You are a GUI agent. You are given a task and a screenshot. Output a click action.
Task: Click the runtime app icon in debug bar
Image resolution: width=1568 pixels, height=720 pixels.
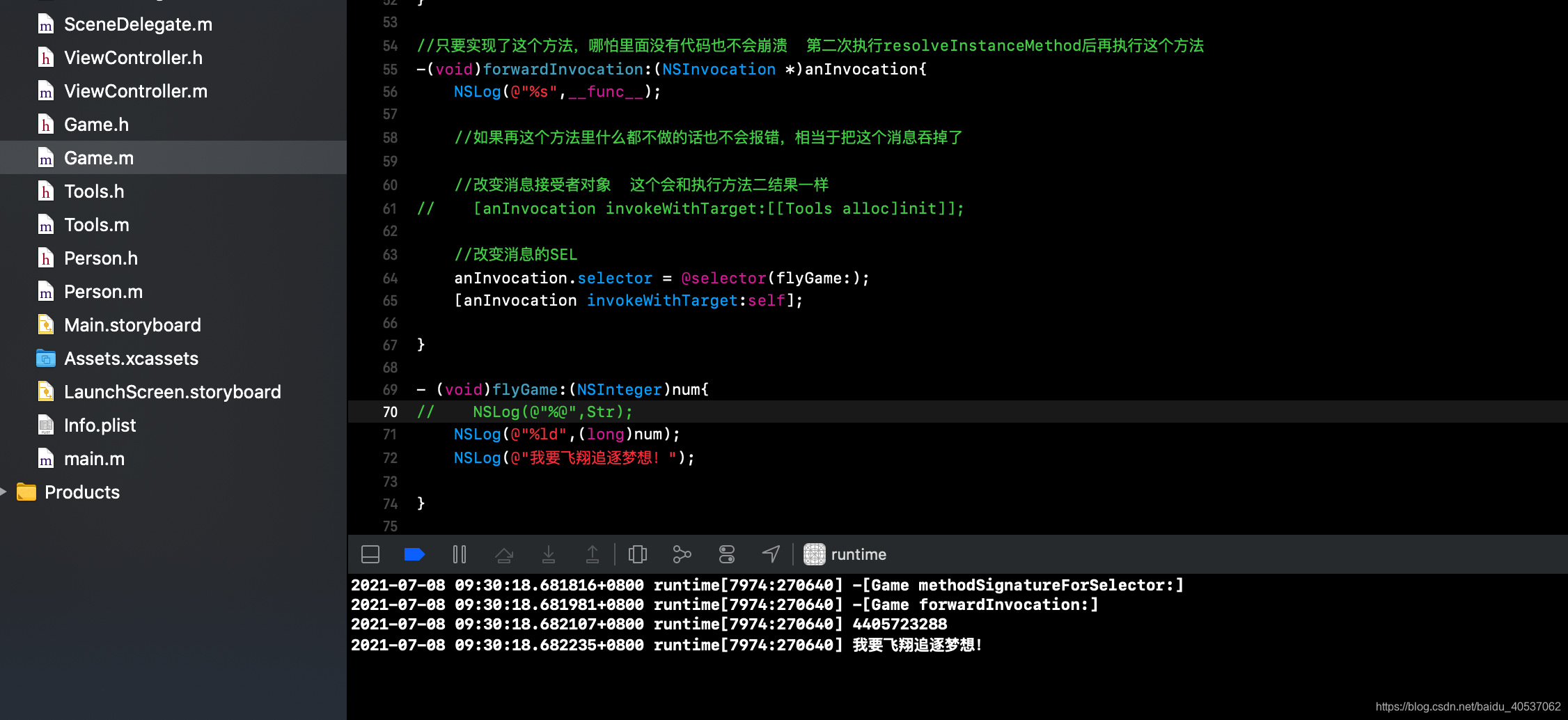click(x=815, y=554)
